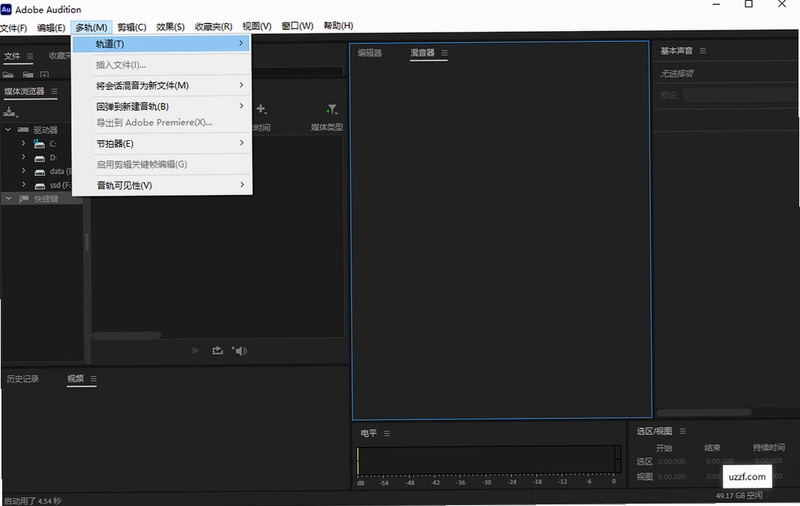Screen dimensions: 800x506
Task: Click 插入文件(I)... menu entry
Action: coord(162,65)
